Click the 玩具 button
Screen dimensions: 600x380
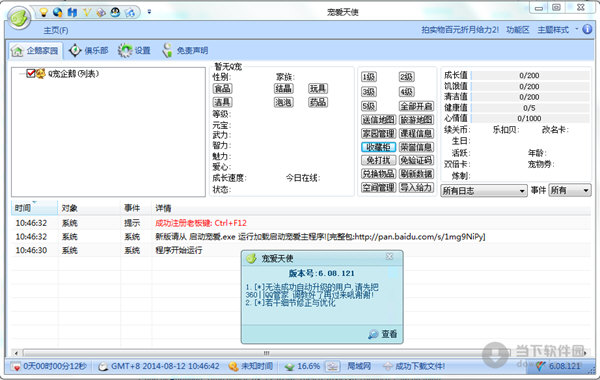[x=318, y=89]
